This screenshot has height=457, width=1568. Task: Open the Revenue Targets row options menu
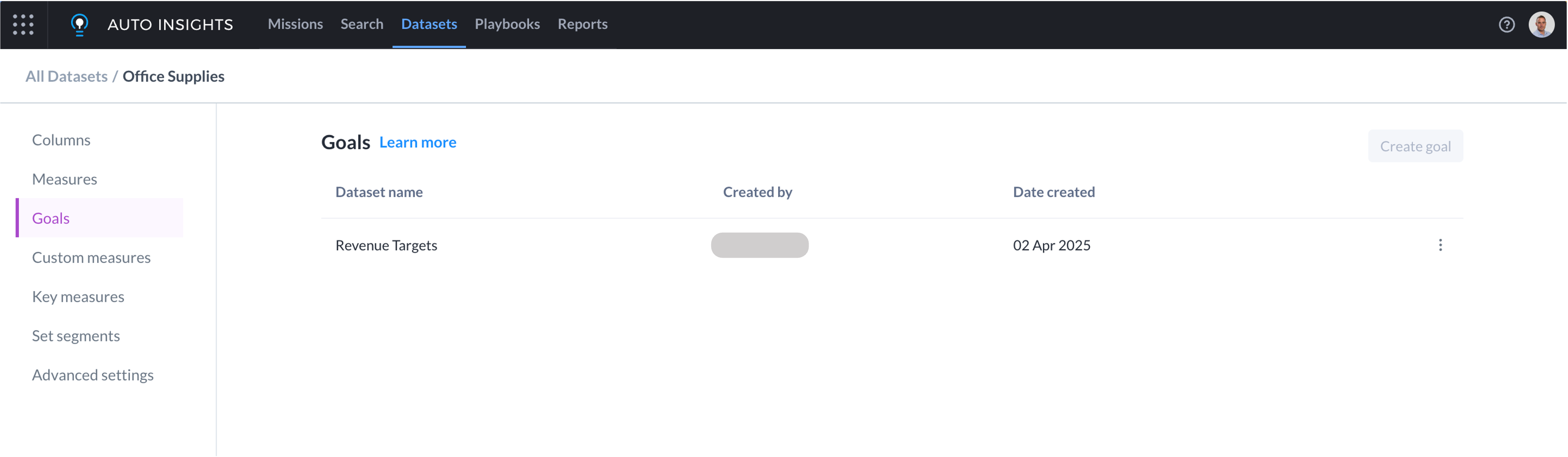point(1440,245)
